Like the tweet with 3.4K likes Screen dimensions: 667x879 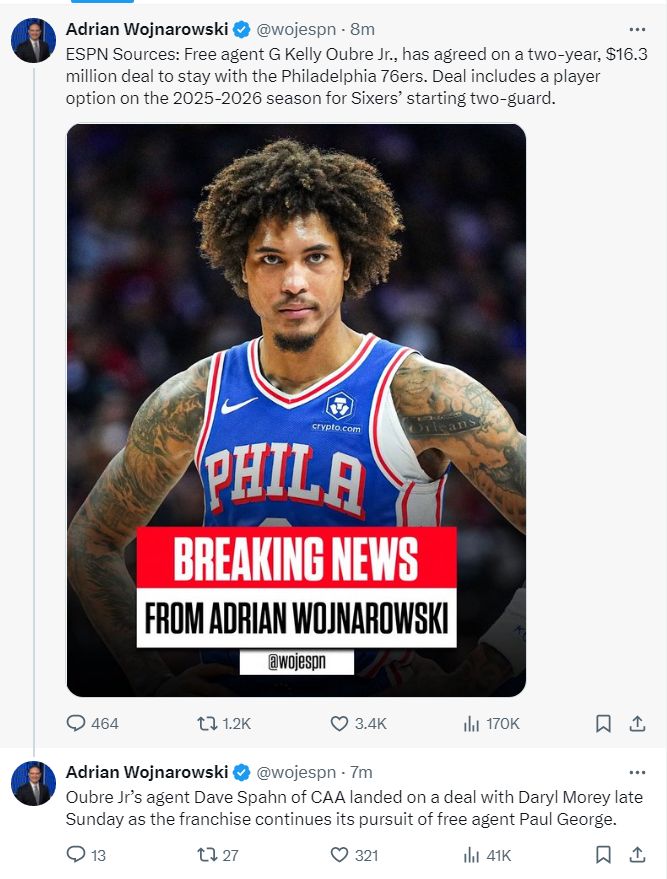339,723
